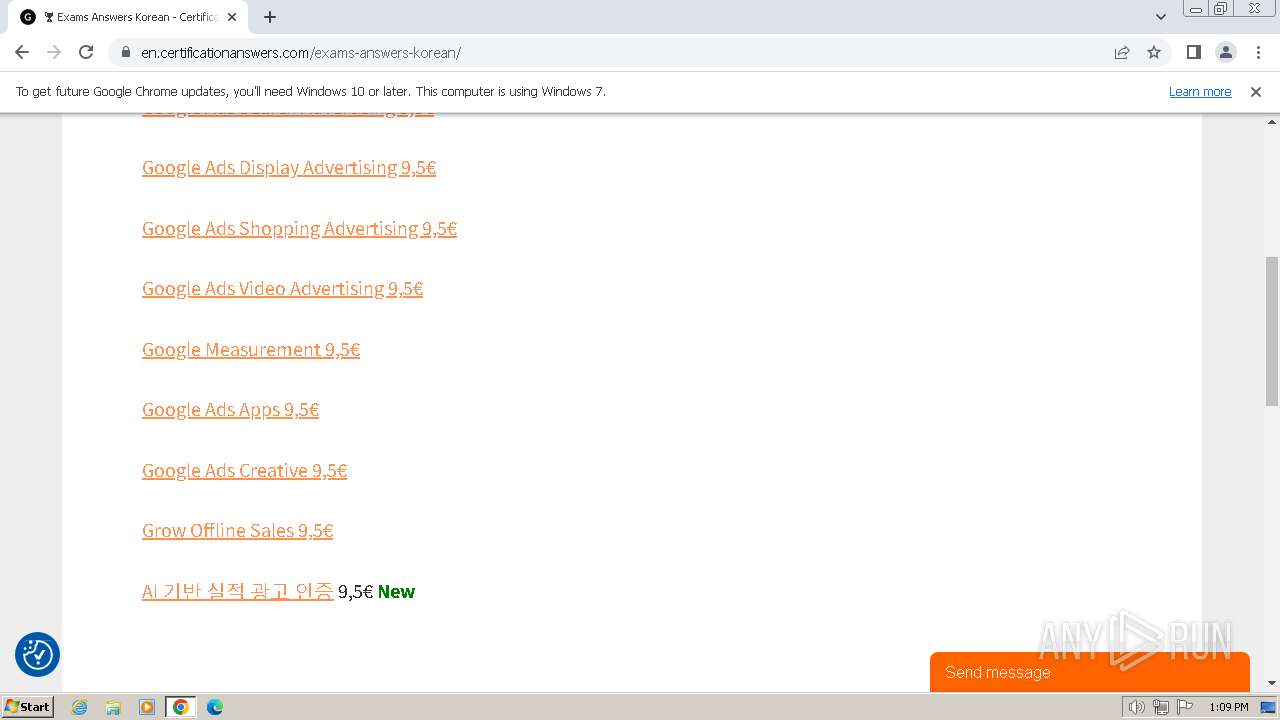Show desktop icon at taskbar end
The width and height of the screenshot is (1280, 720).
[x=1269, y=707]
